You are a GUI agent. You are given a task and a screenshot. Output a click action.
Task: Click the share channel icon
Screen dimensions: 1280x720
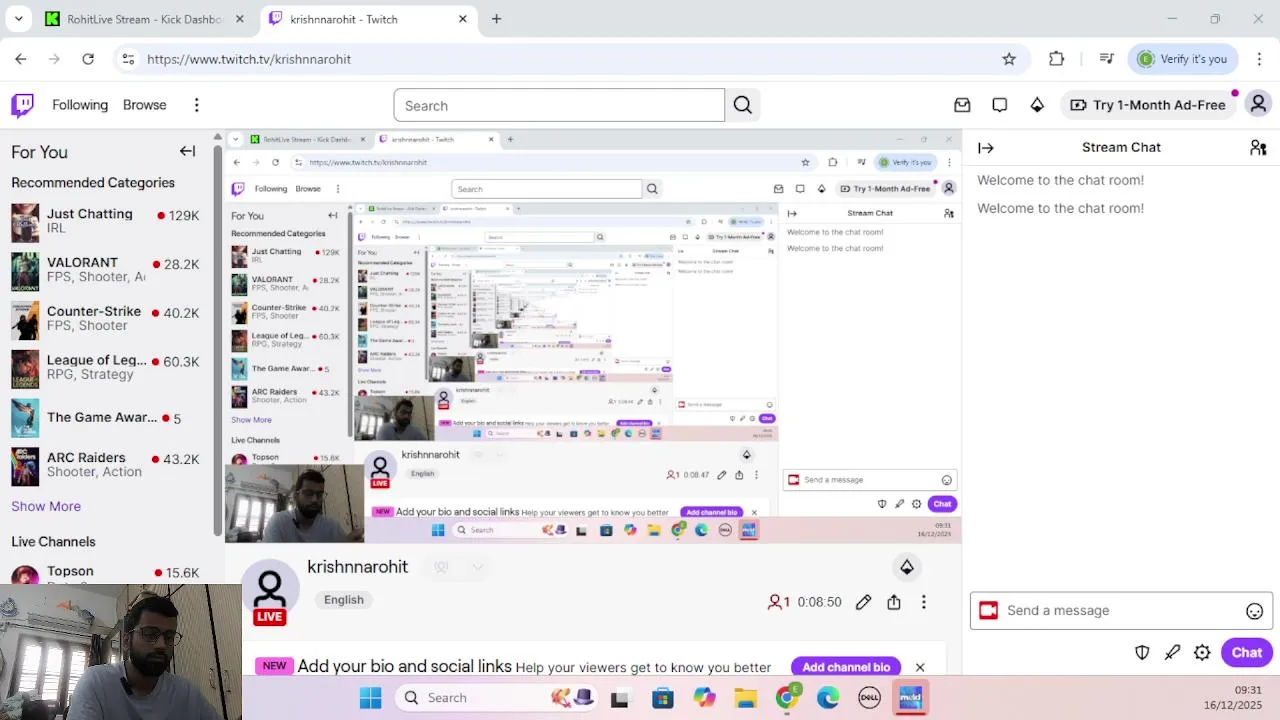pos(894,602)
